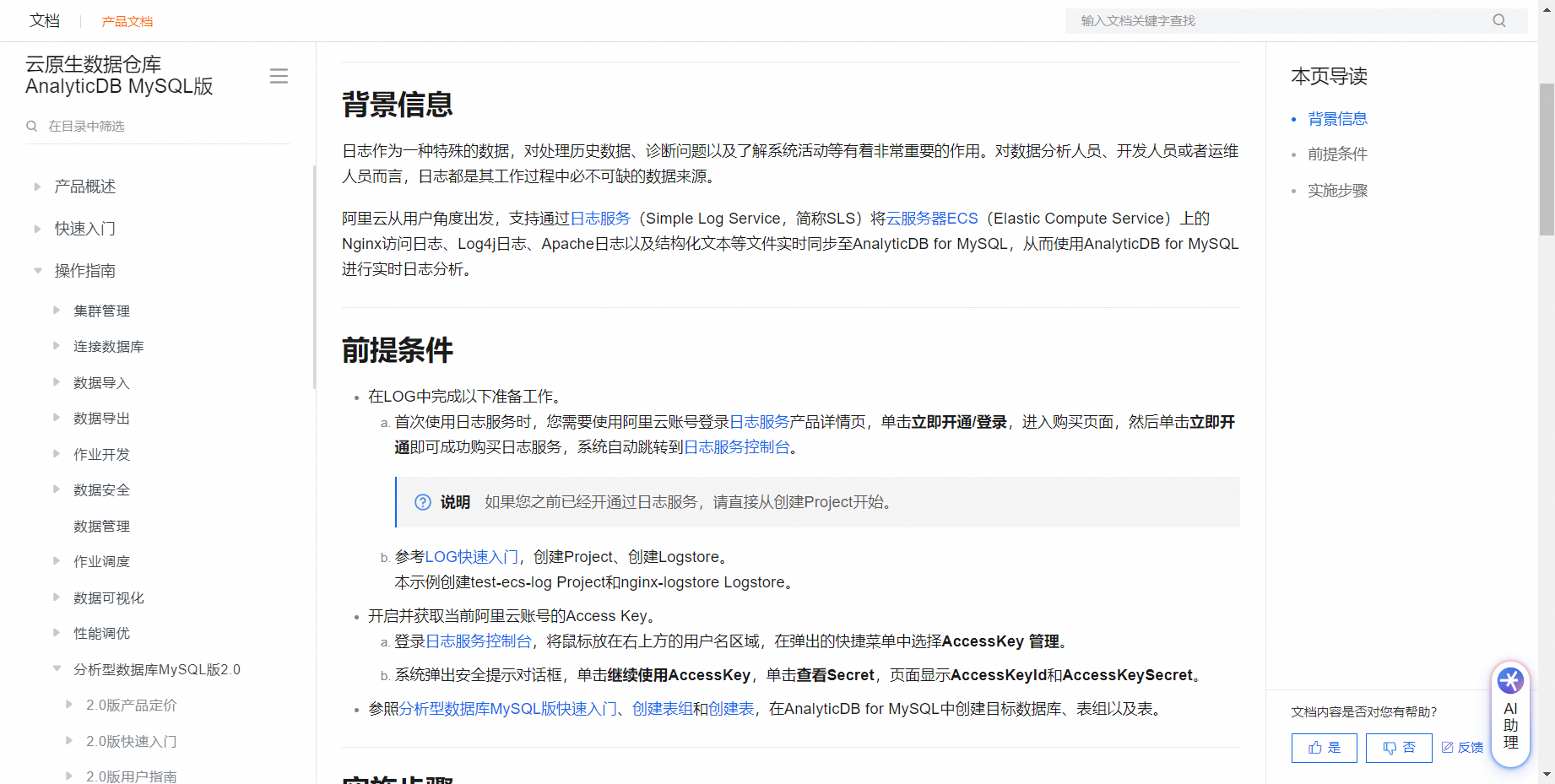Image resolution: width=1555 pixels, height=784 pixels.
Task: Click the 背景信息 section heading
Action: click(x=398, y=105)
